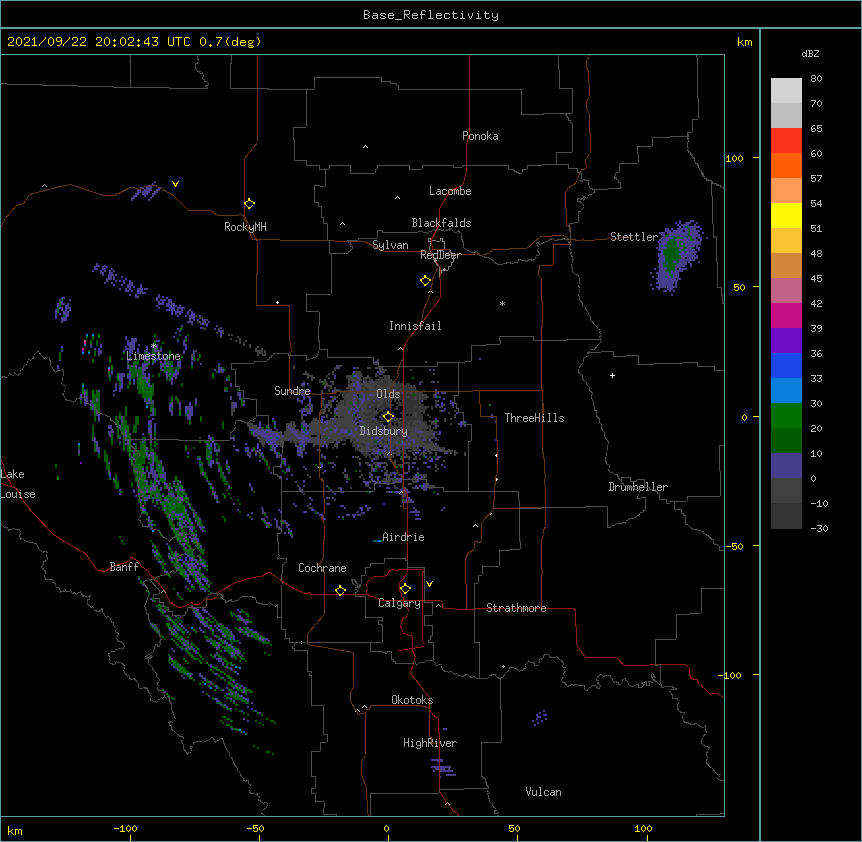
Task: Click the yellow V marker northwest of RockyMH
Action: tap(175, 184)
